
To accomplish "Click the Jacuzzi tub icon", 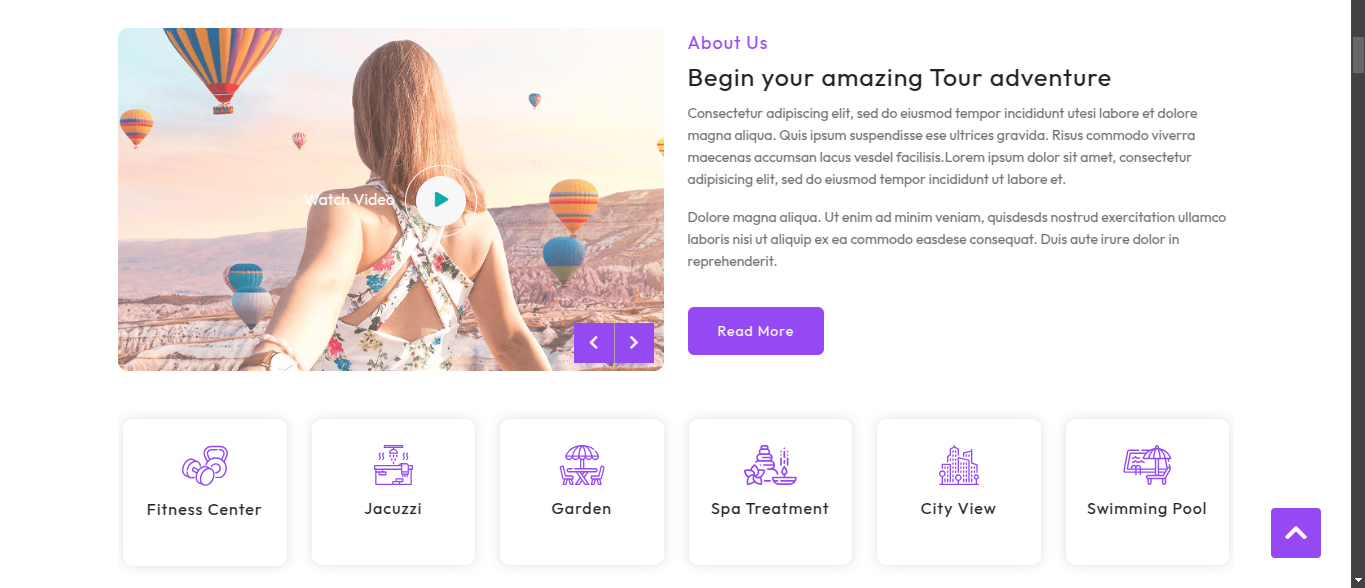I will tap(393, 465).
